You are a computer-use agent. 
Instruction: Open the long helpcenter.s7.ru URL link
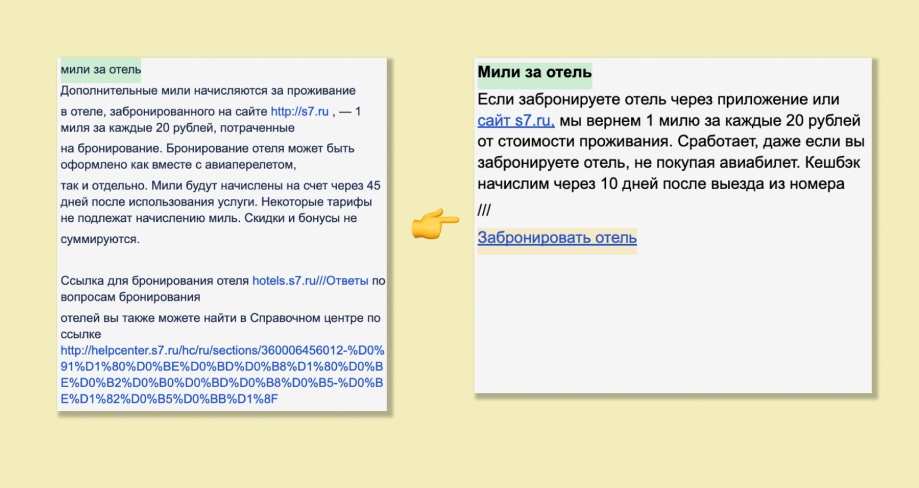(x=222, y=375)
